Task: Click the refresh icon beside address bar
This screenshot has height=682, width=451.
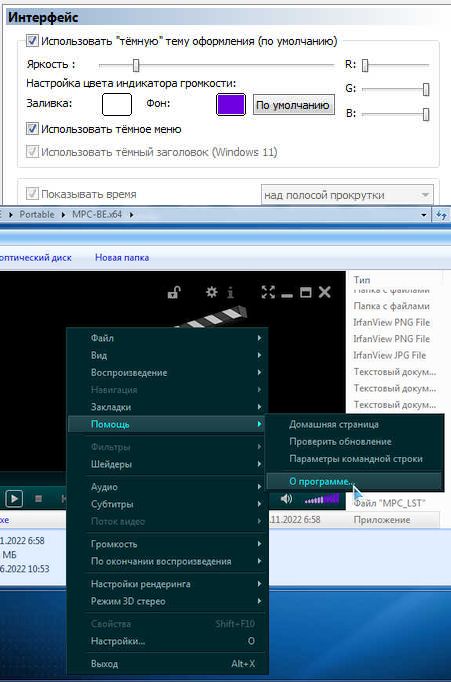Action: [441, 215]
